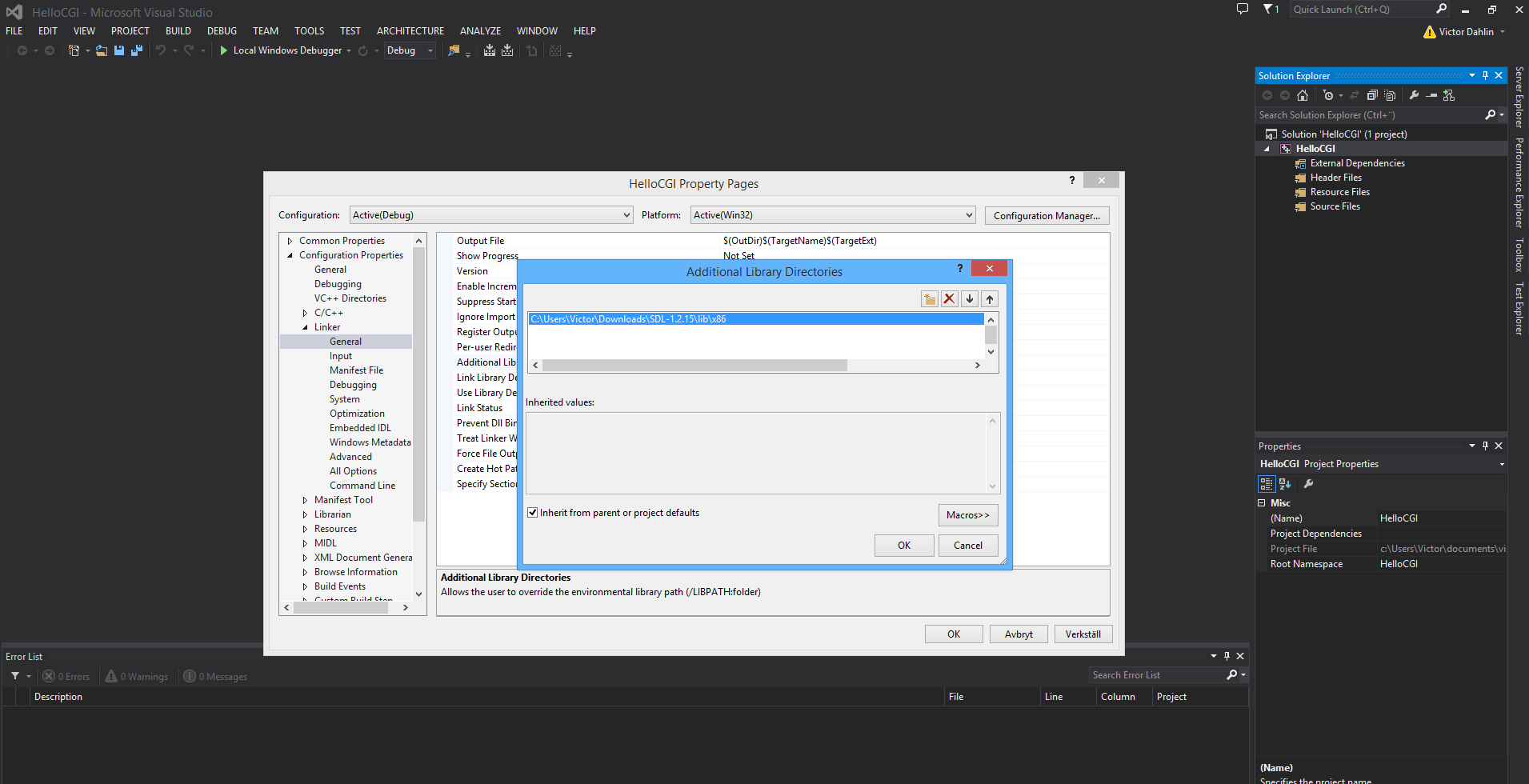
Task: Move line up arrow icon in library dialog
Action: tap(990, 298)
